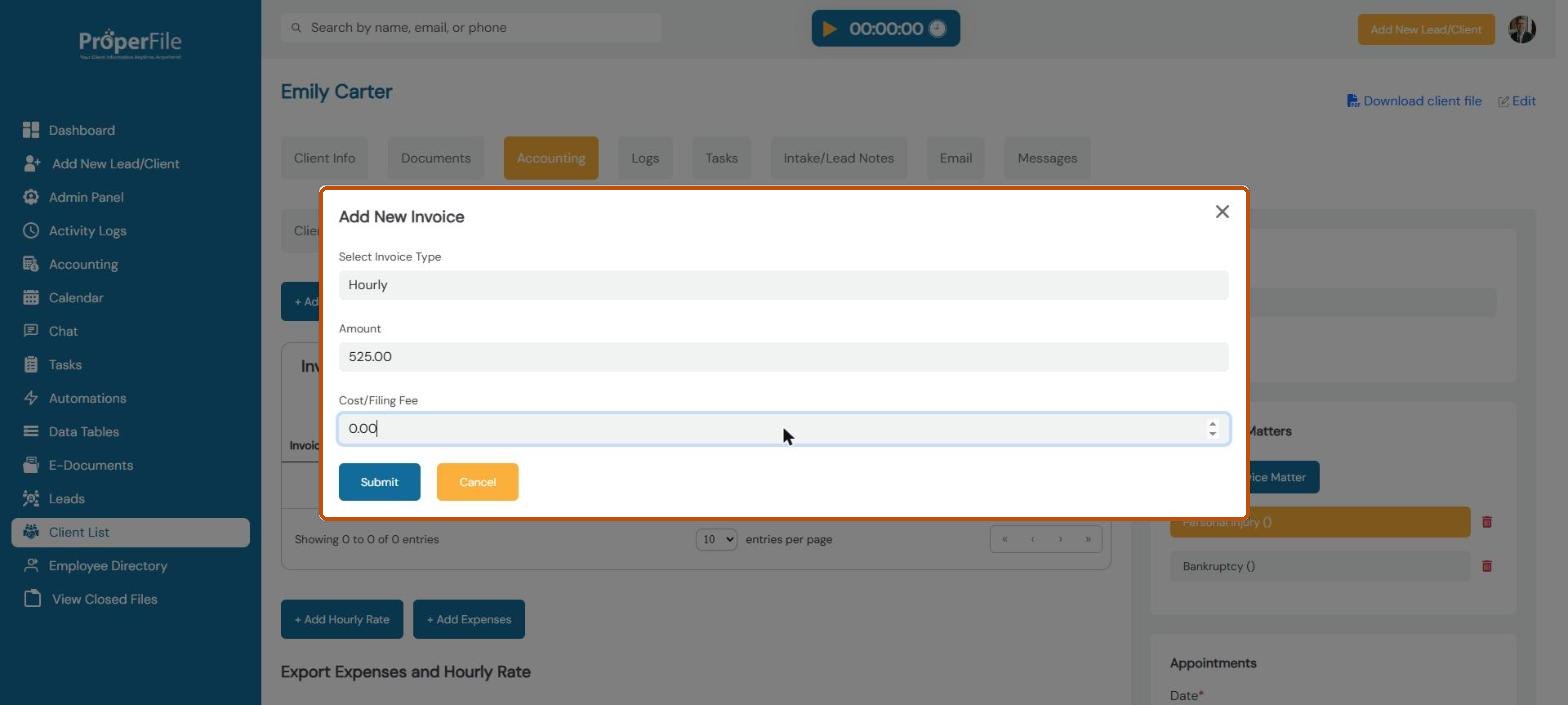Click the Accounting sidebar icon

[x=31, y=264]
